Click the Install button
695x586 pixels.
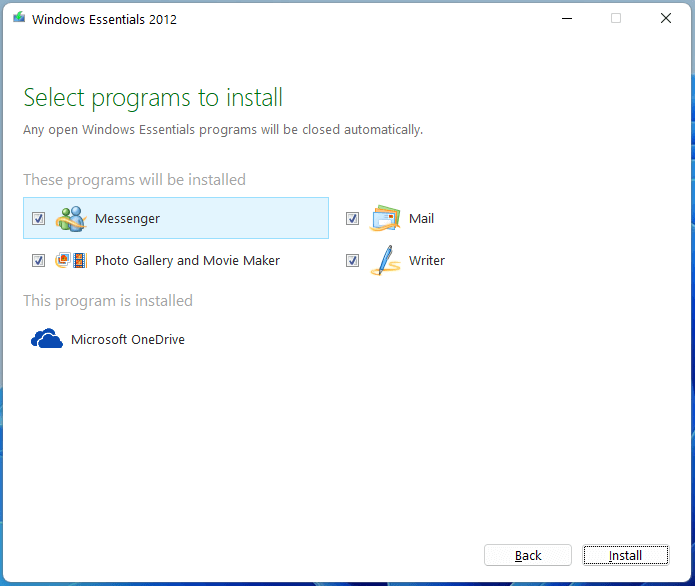click(625, 555)
